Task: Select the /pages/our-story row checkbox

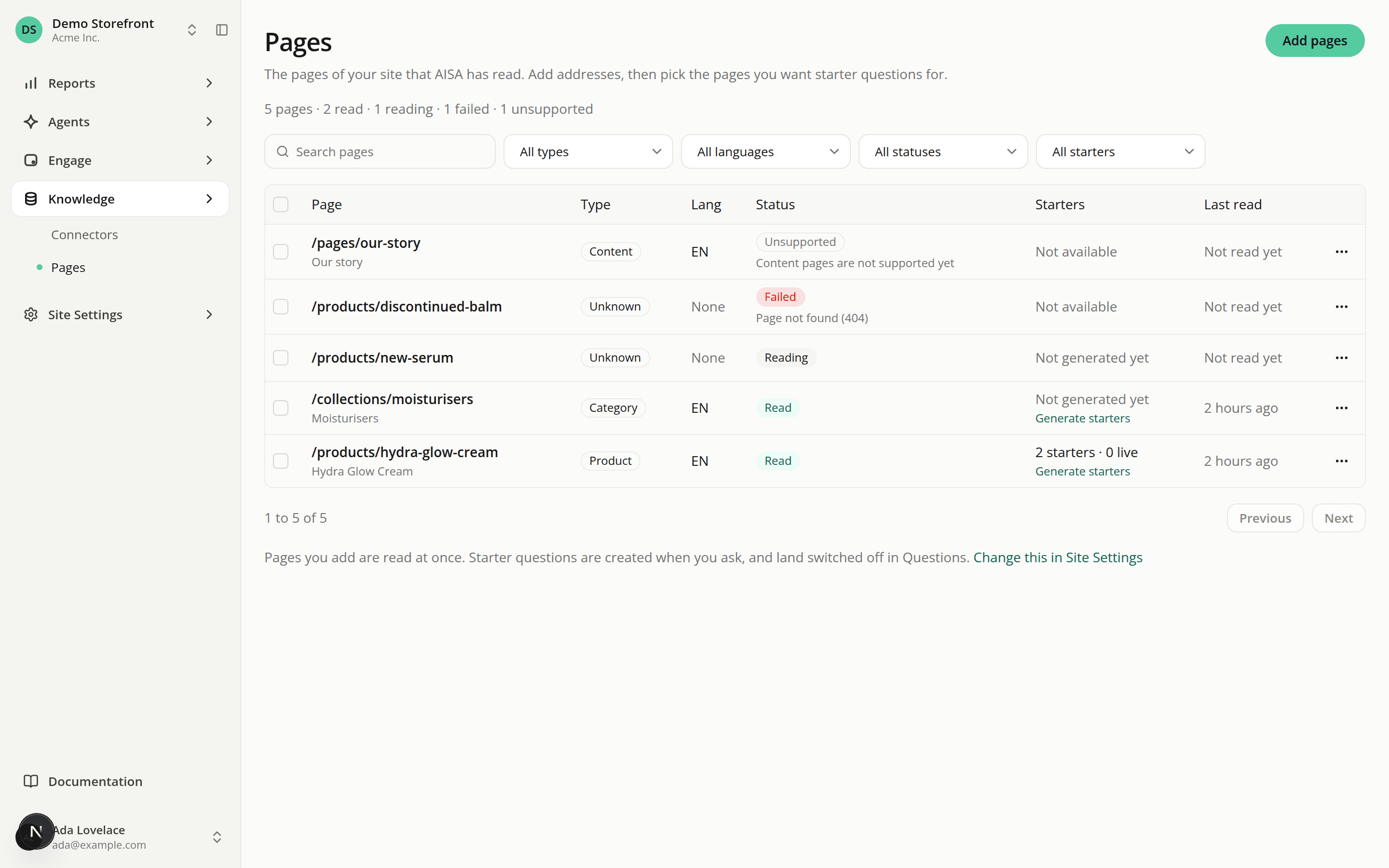Action: [x=281, y=252]
